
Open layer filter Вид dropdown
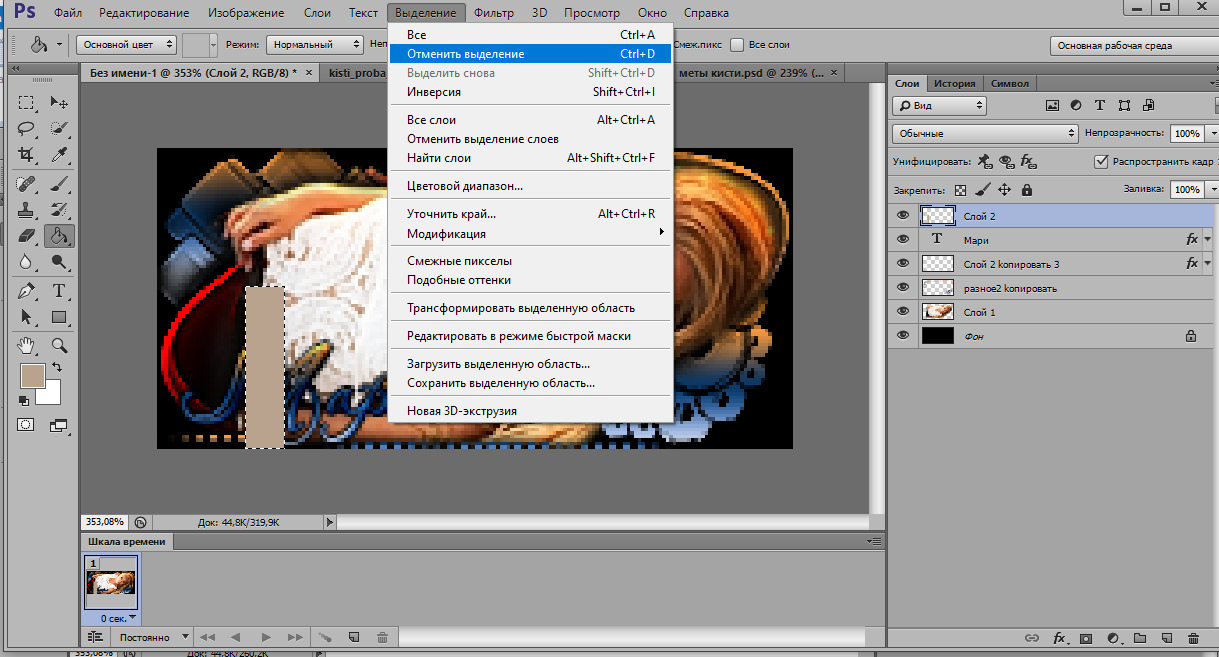pos(939,105)
